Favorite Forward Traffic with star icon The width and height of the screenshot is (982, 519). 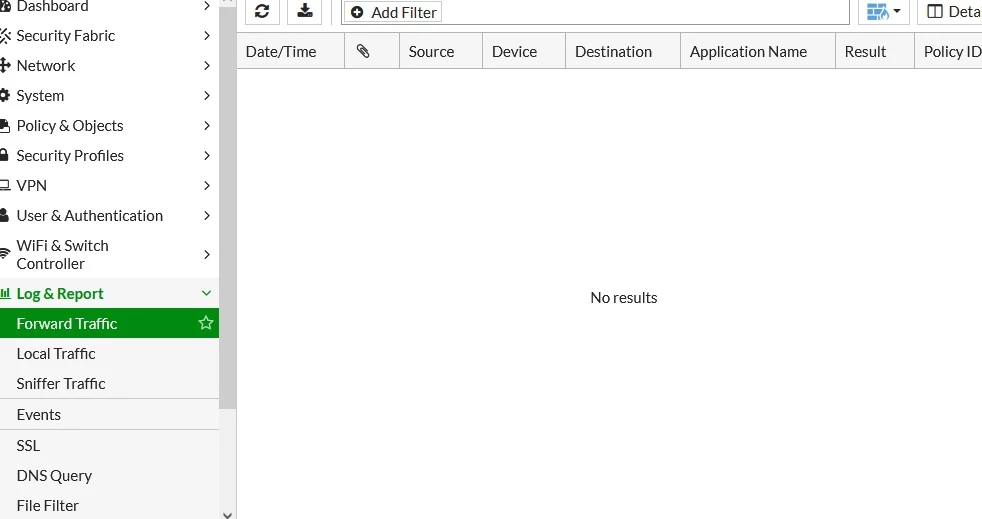[x=205, y=323]
